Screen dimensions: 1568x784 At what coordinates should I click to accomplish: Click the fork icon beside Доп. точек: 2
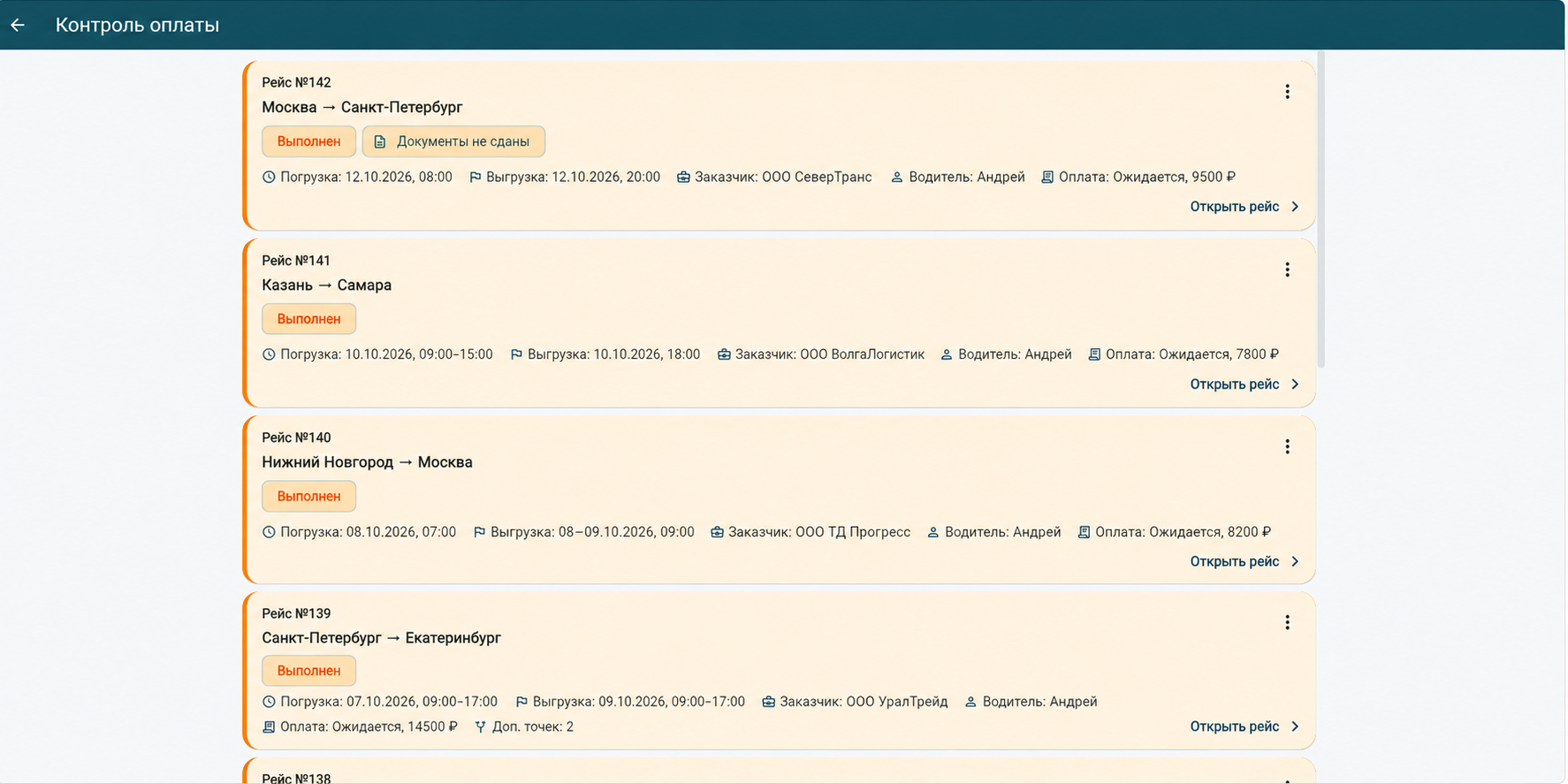(x=481, y=727)
